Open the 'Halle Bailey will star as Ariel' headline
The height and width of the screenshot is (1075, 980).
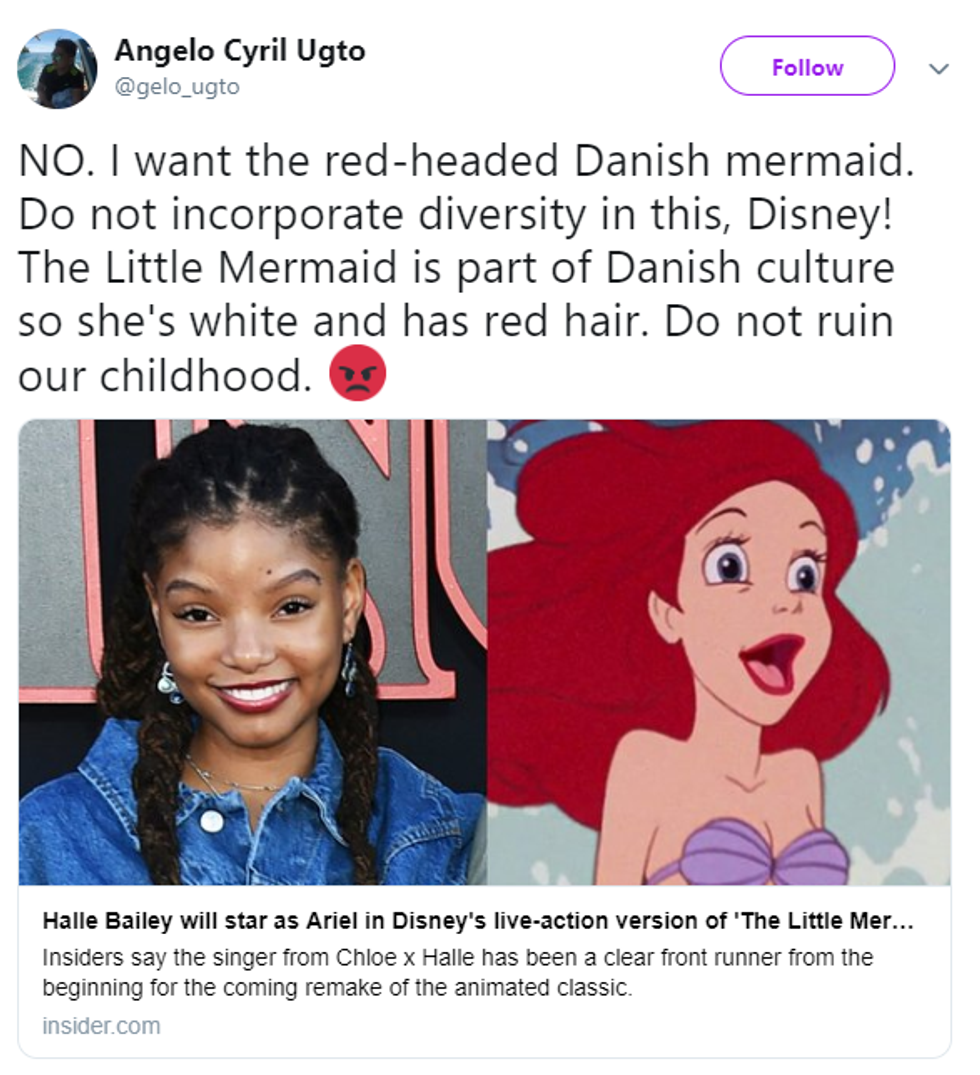(478, 921)
